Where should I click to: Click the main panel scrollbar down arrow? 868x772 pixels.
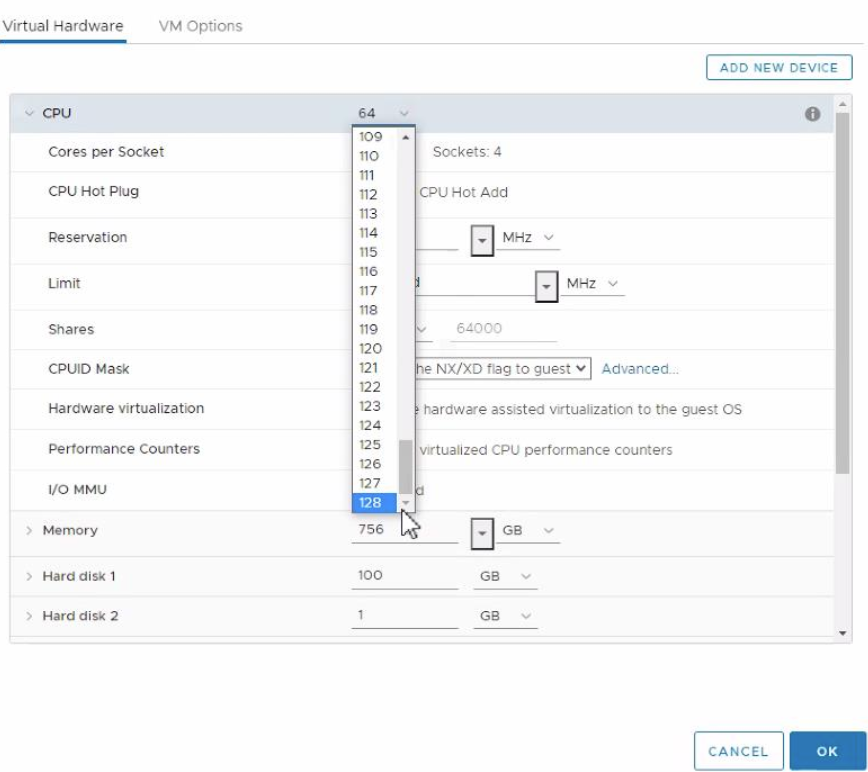[842, 633]
